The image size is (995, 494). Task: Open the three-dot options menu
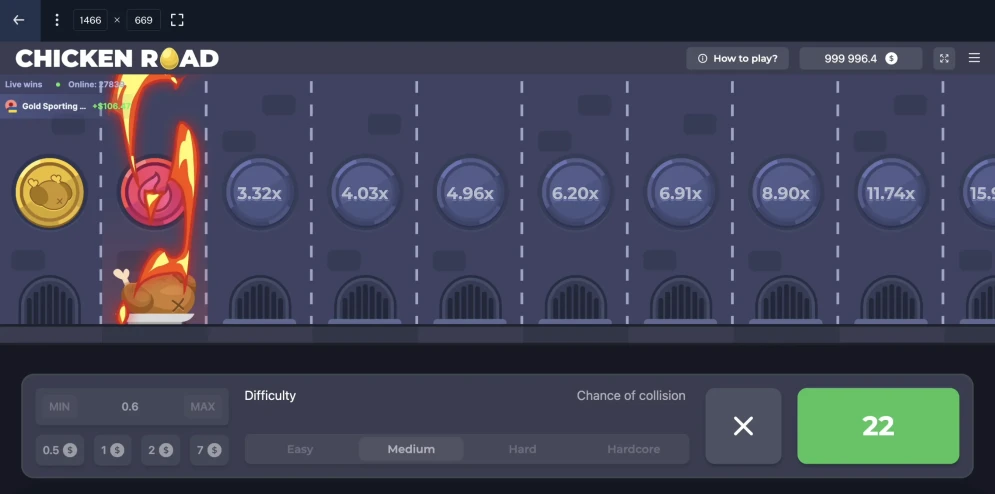pos(56,20)
